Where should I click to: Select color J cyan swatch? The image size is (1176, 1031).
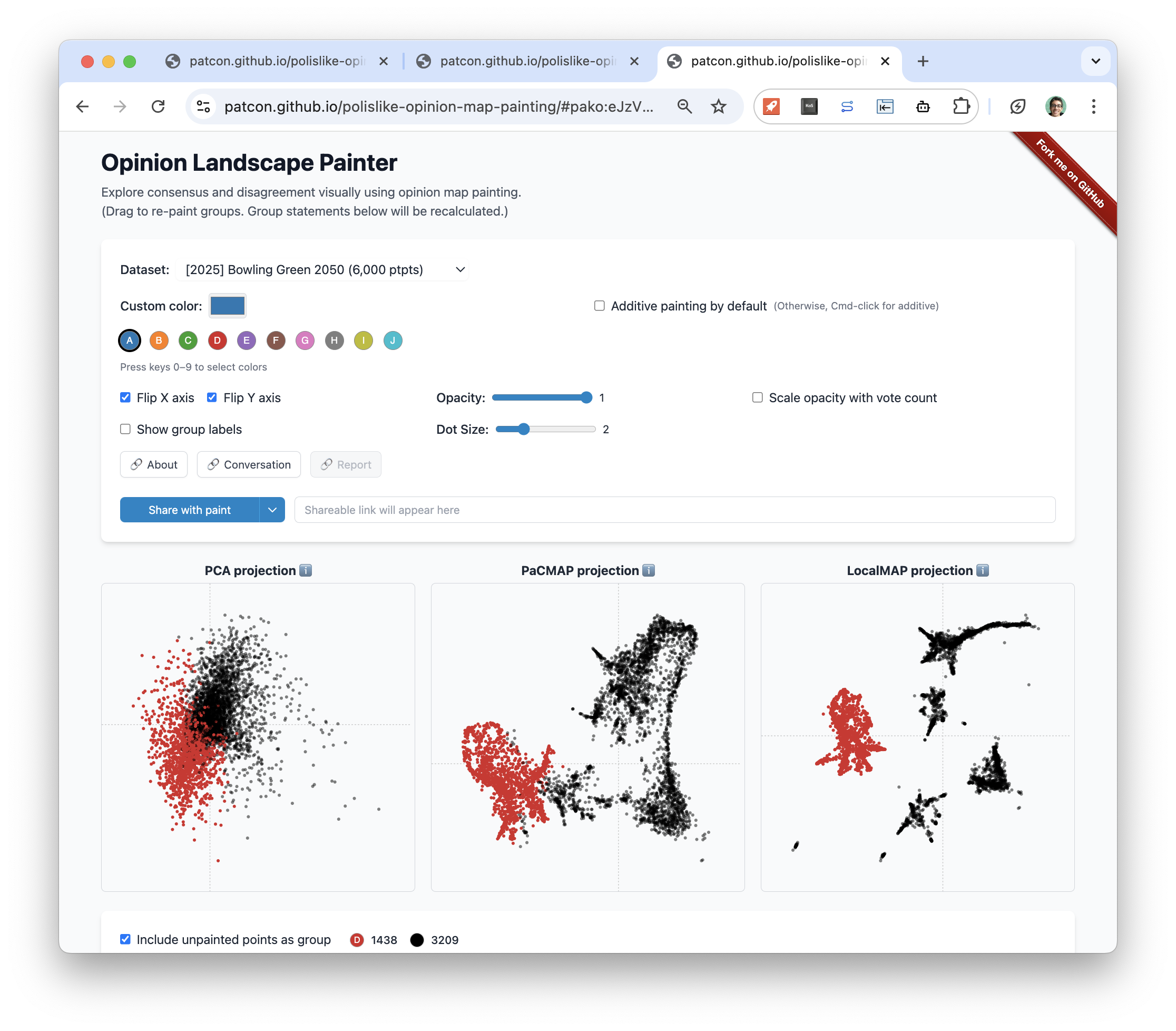pyautogui.click(x=393, y=340)
